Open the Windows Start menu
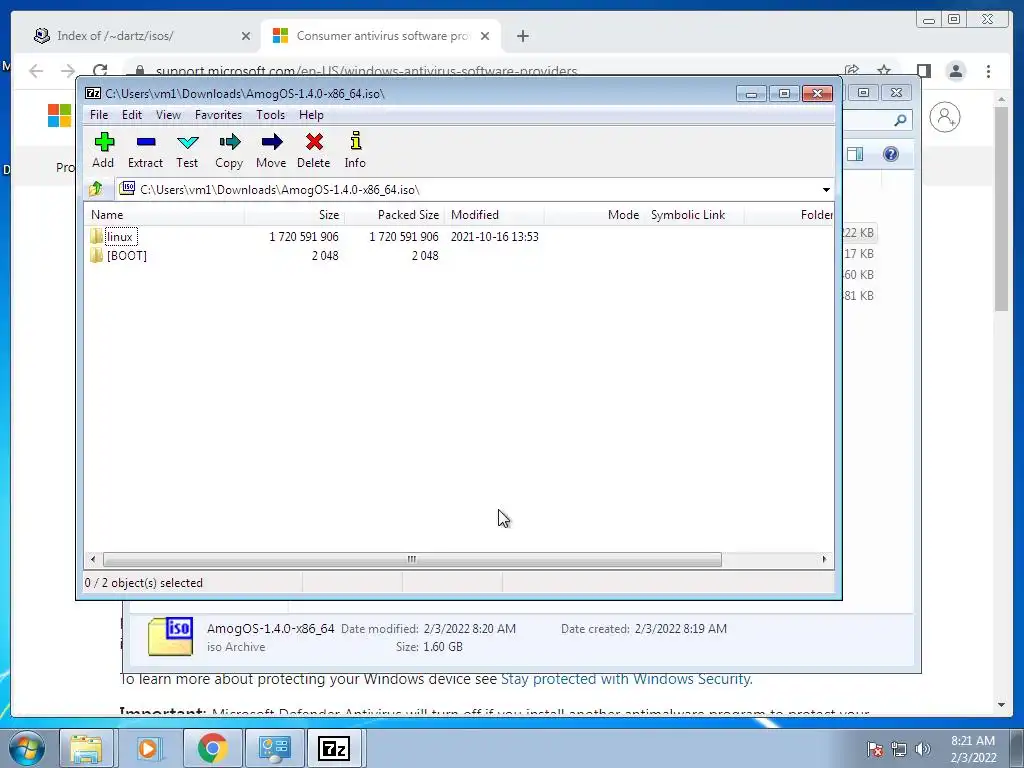This screenshot has height=768, width=1024. (x=27, y=748)
